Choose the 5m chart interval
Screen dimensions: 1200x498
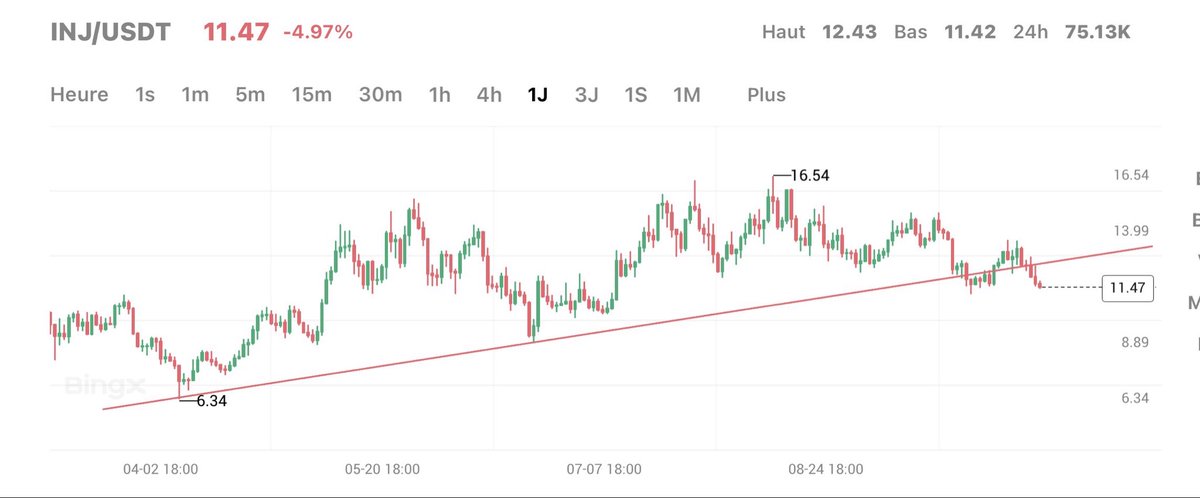(250, 95)
